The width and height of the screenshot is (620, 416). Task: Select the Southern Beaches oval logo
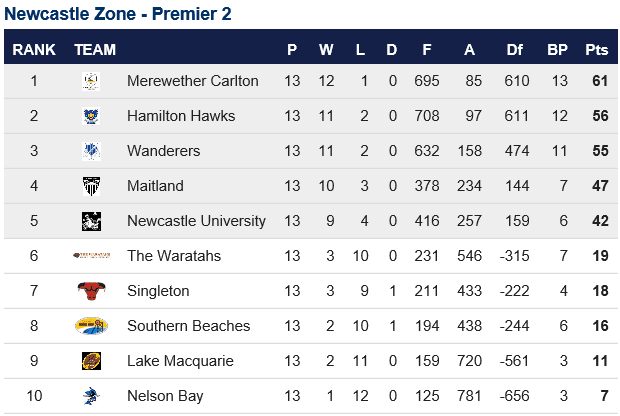(x=91, y=326)
